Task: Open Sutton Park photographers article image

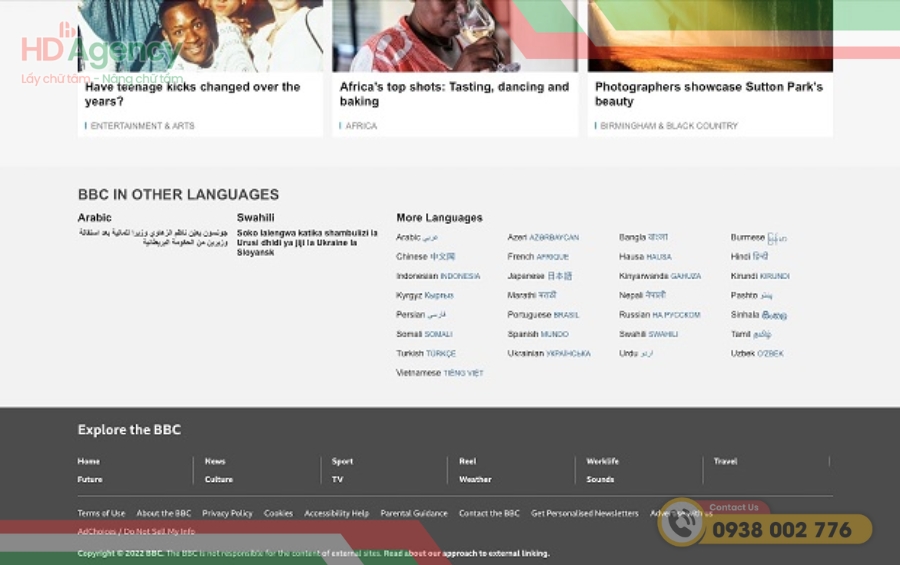Action: tap(710, 36)
